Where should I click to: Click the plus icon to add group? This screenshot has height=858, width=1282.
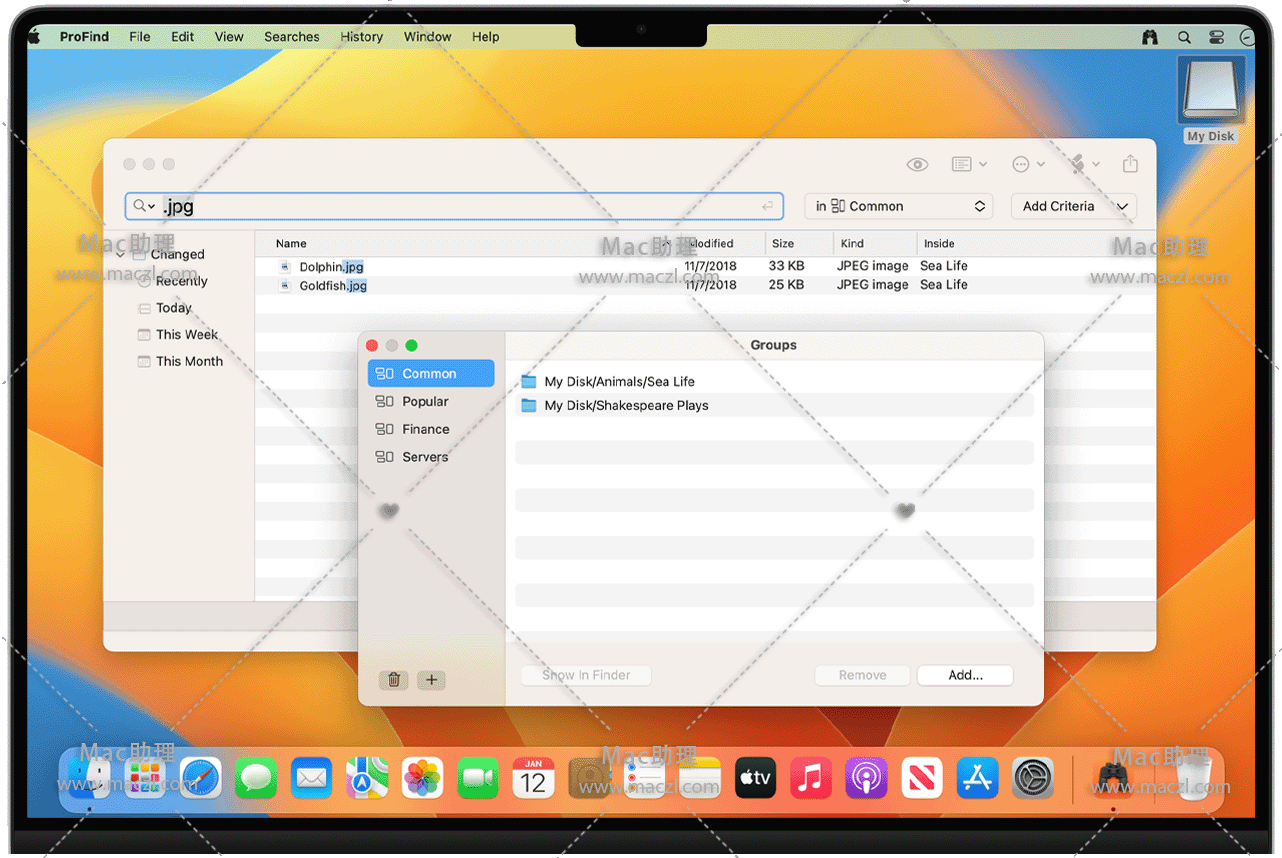[x=431, y=680]
